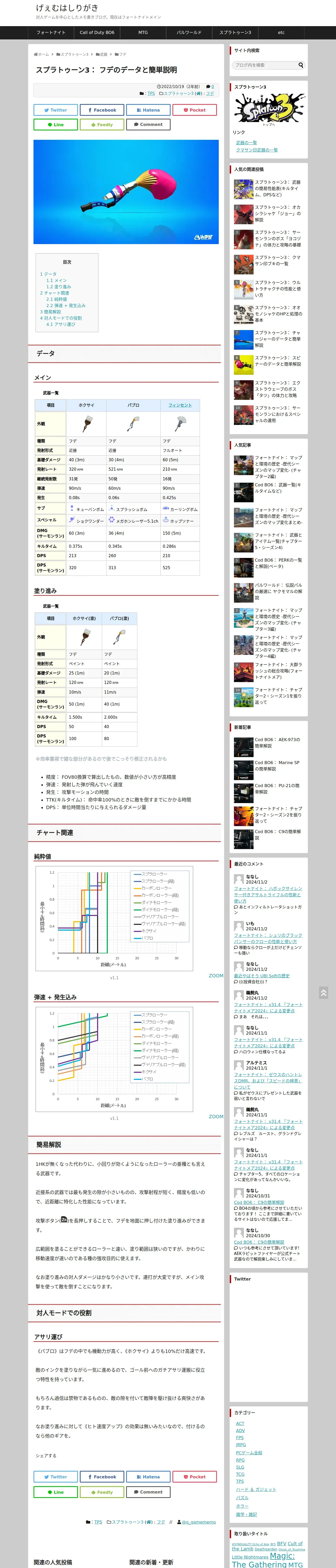Click ZOOM link under 弾速+発生込み chart

click(216, 1116)
